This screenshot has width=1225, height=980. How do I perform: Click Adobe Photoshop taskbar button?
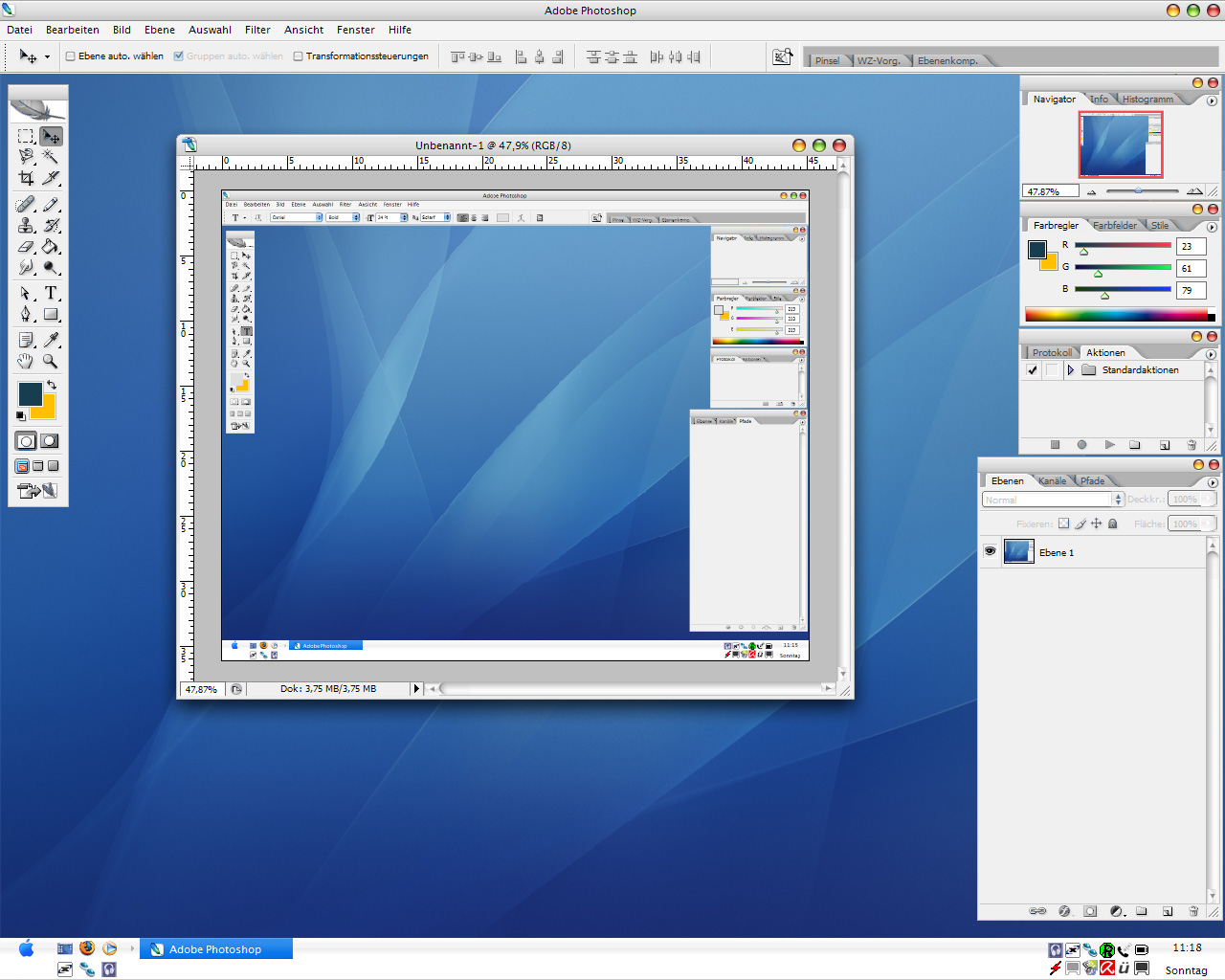216,948
